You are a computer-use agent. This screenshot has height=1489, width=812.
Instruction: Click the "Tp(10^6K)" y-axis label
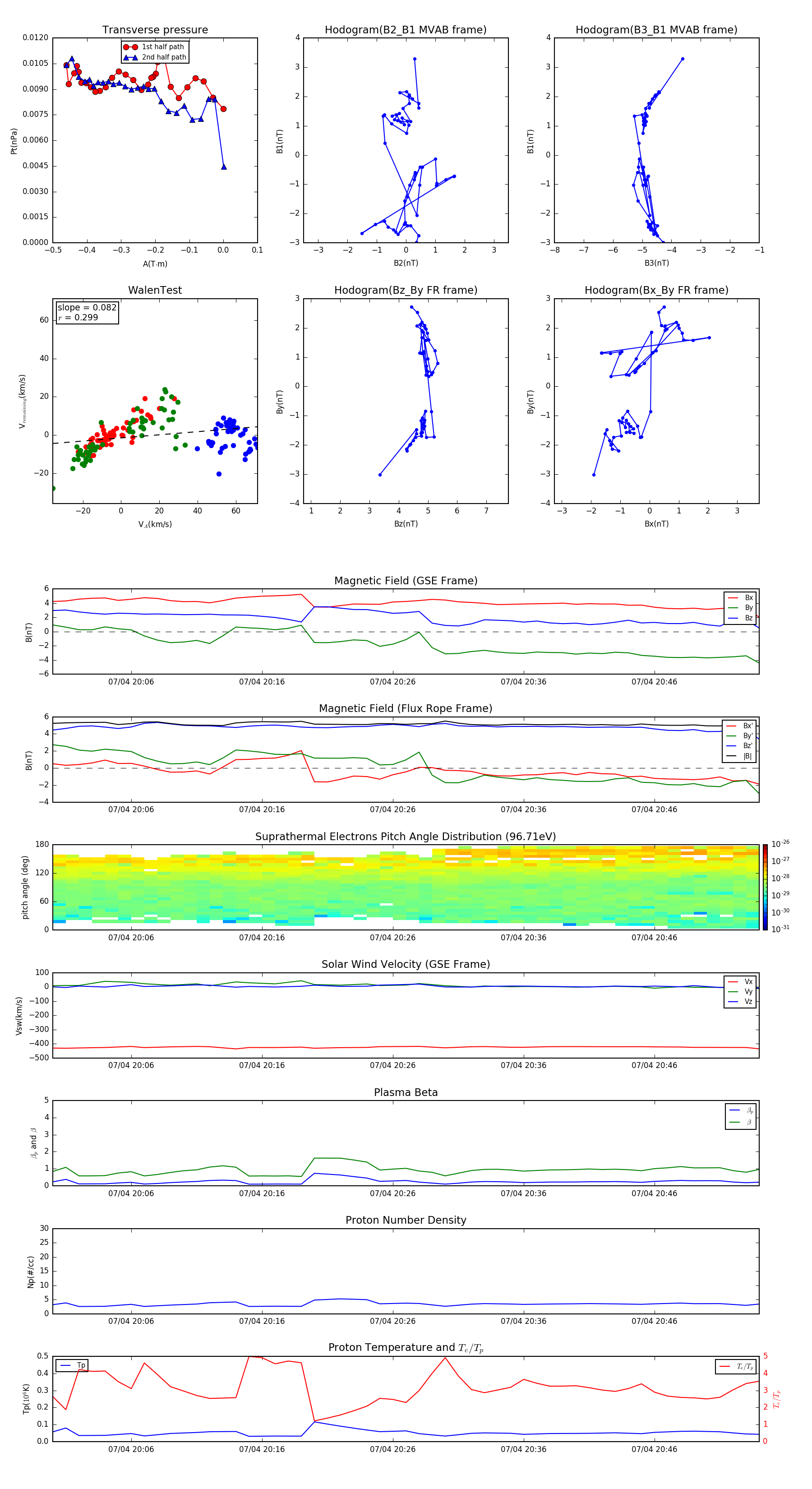click(26, 1399)
